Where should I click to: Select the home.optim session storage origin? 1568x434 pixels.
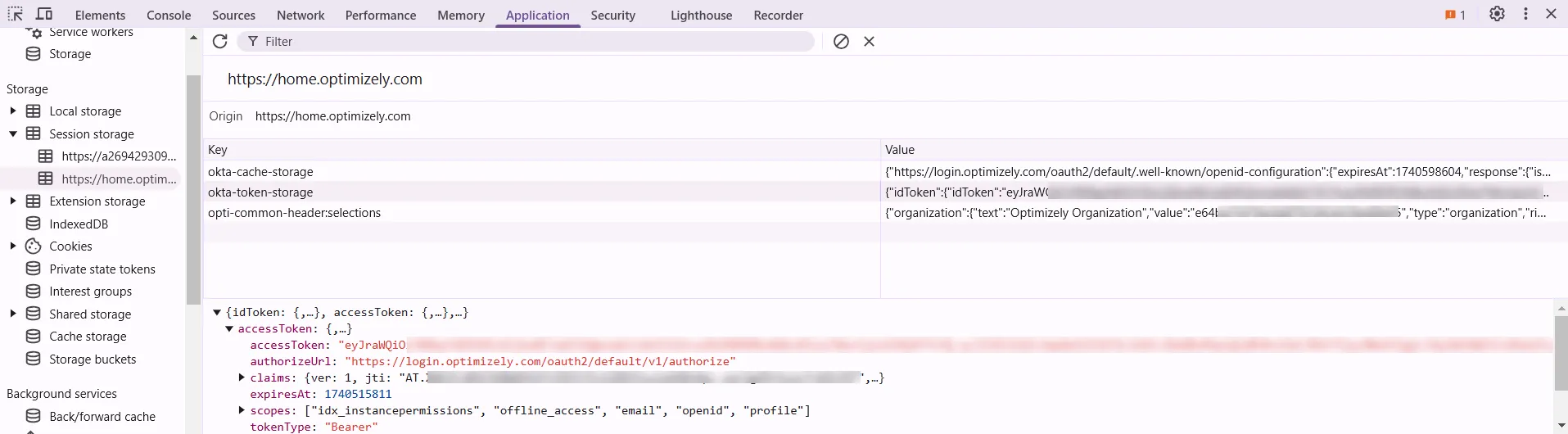click(119, 179)
